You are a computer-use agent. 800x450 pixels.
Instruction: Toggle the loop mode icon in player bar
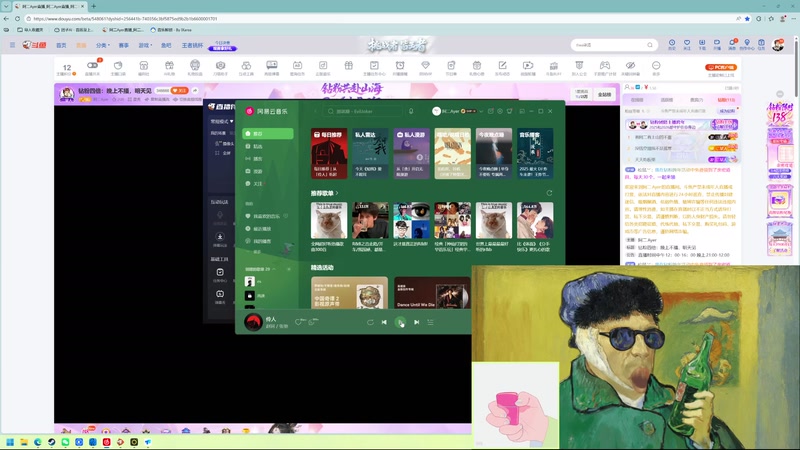(370, 322)
